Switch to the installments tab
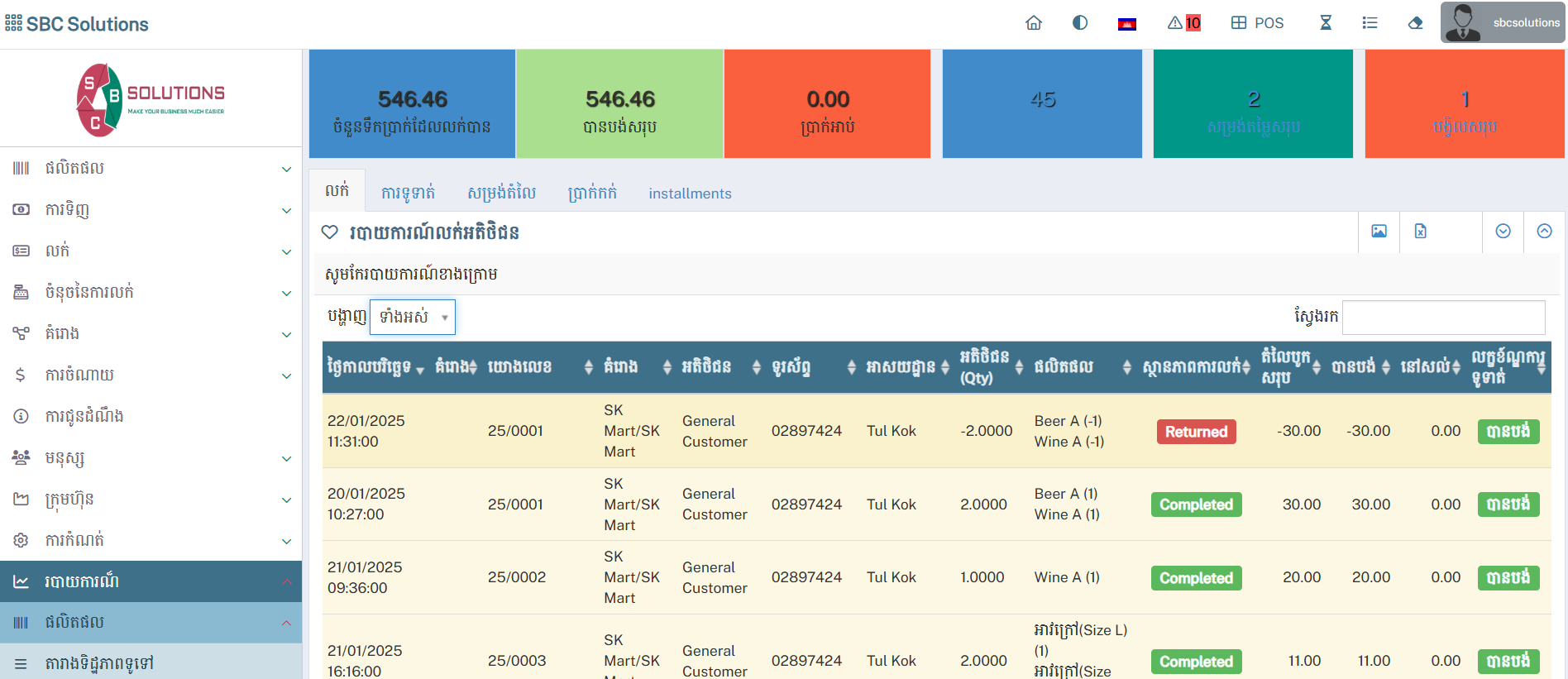This screenshot has width=1568, height=679. point(690,194)
